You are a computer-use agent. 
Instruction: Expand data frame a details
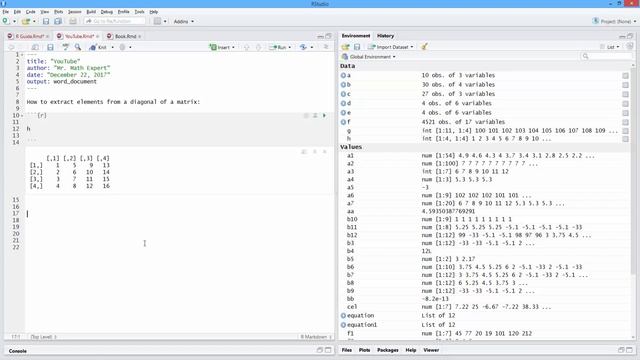coord(343,76)
